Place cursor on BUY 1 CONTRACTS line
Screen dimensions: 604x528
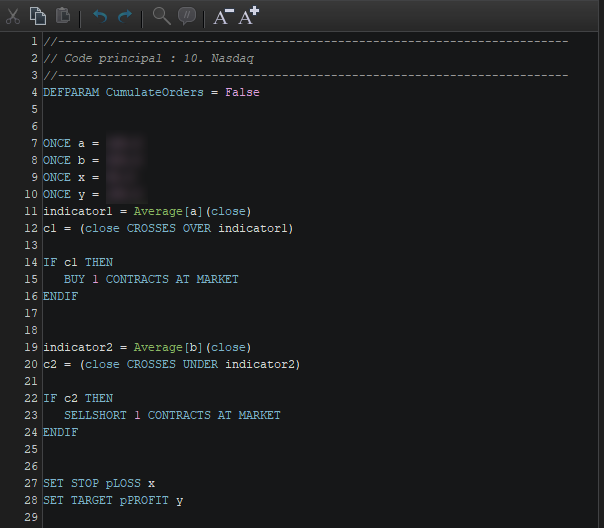click(151, 279)
